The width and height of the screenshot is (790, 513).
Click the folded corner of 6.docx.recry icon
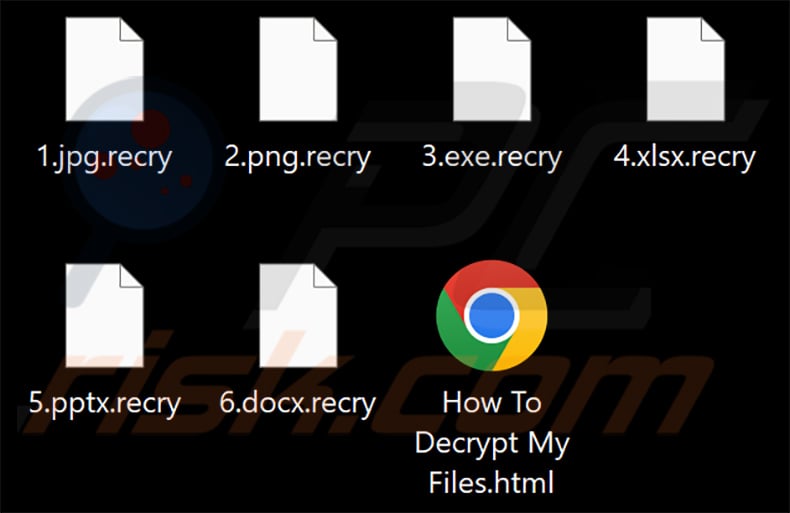point(325,275)
